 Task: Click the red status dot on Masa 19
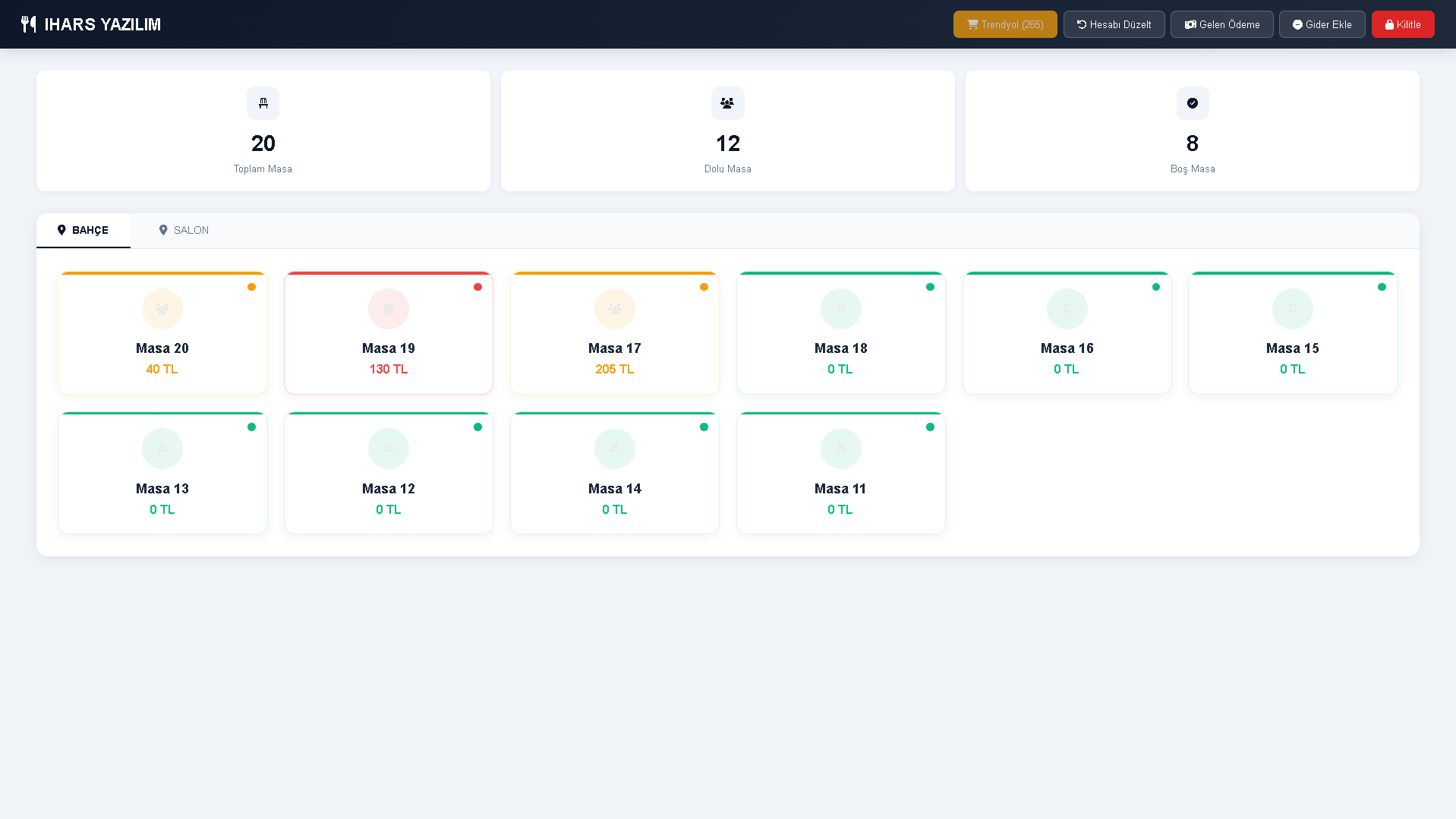477,287
